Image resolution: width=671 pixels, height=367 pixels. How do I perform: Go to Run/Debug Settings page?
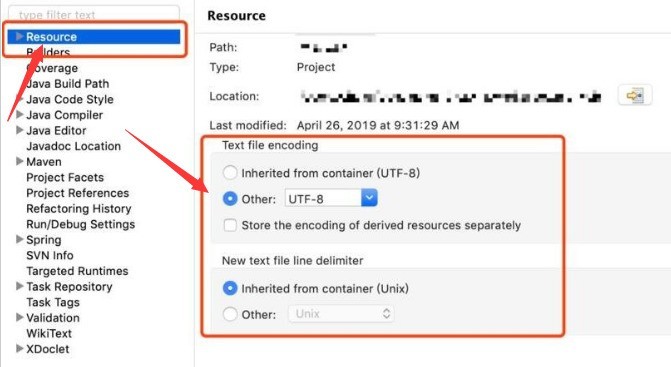coord(80,224)
